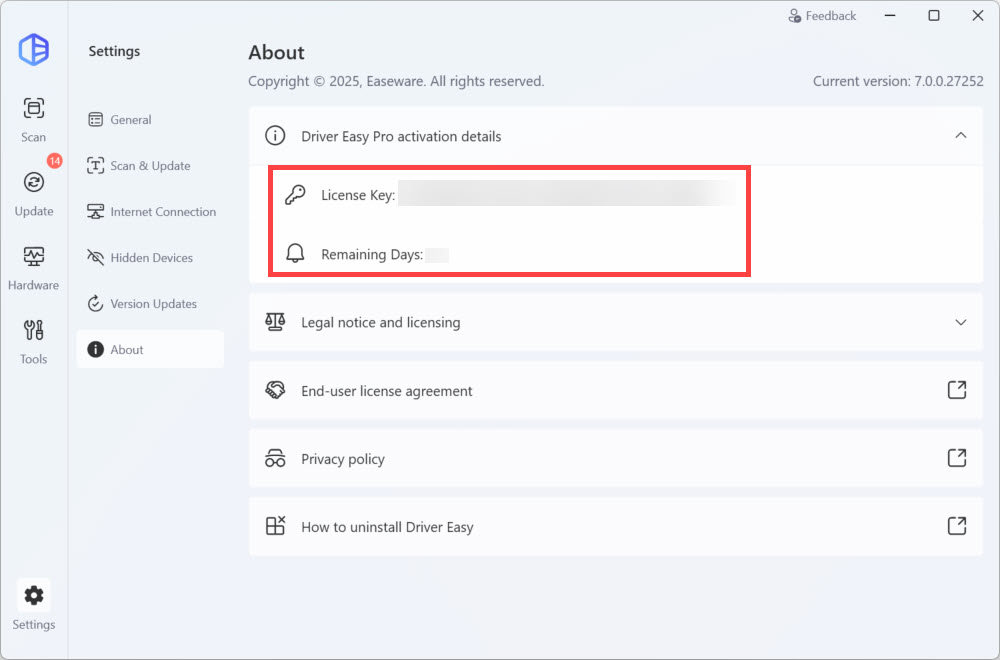Click the Internet Connection monitor icon
Image resolution: width=1000 pixels, height=660 pixels.
click(96, 212)
